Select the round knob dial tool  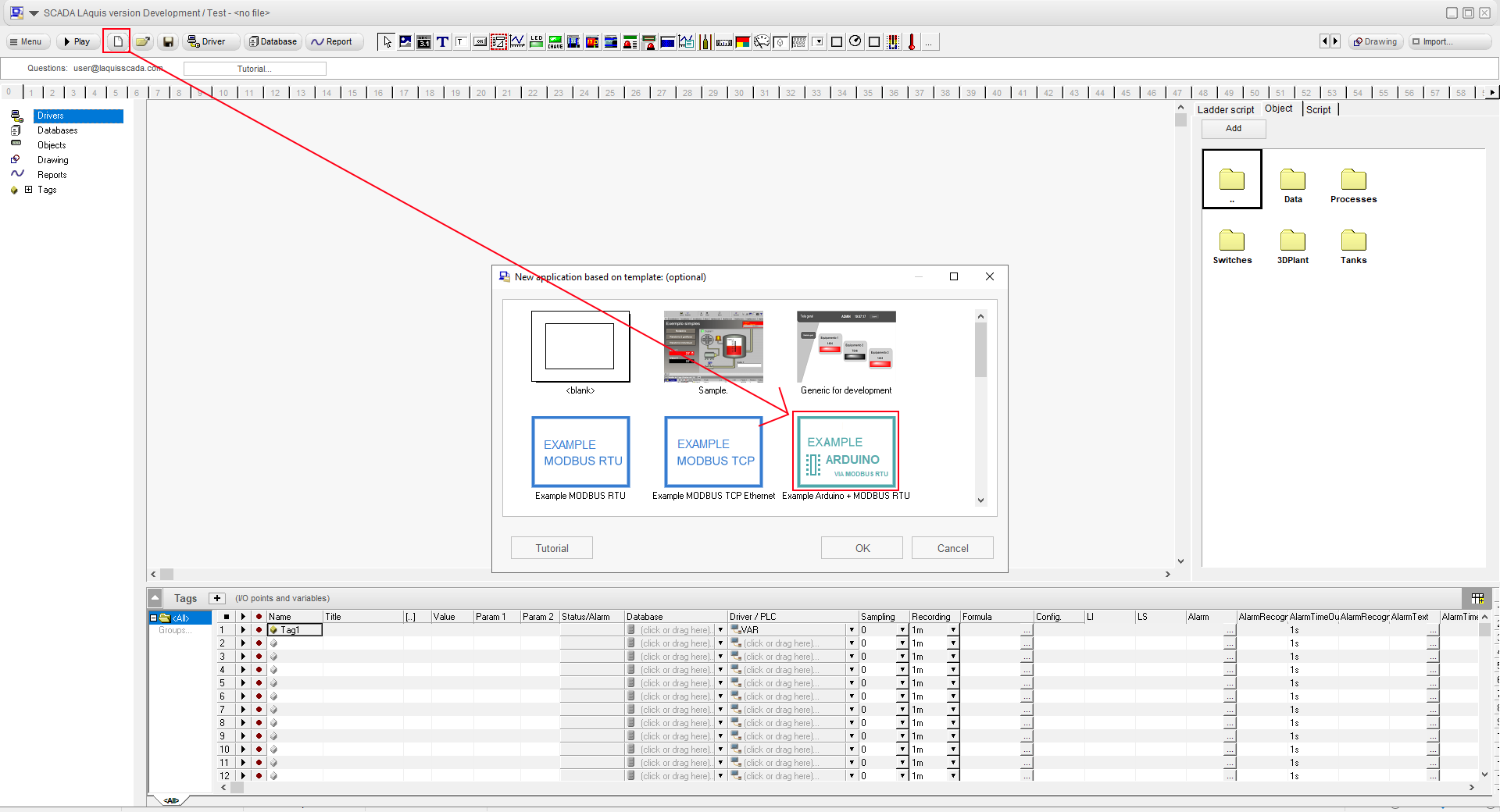pos(855,41)
